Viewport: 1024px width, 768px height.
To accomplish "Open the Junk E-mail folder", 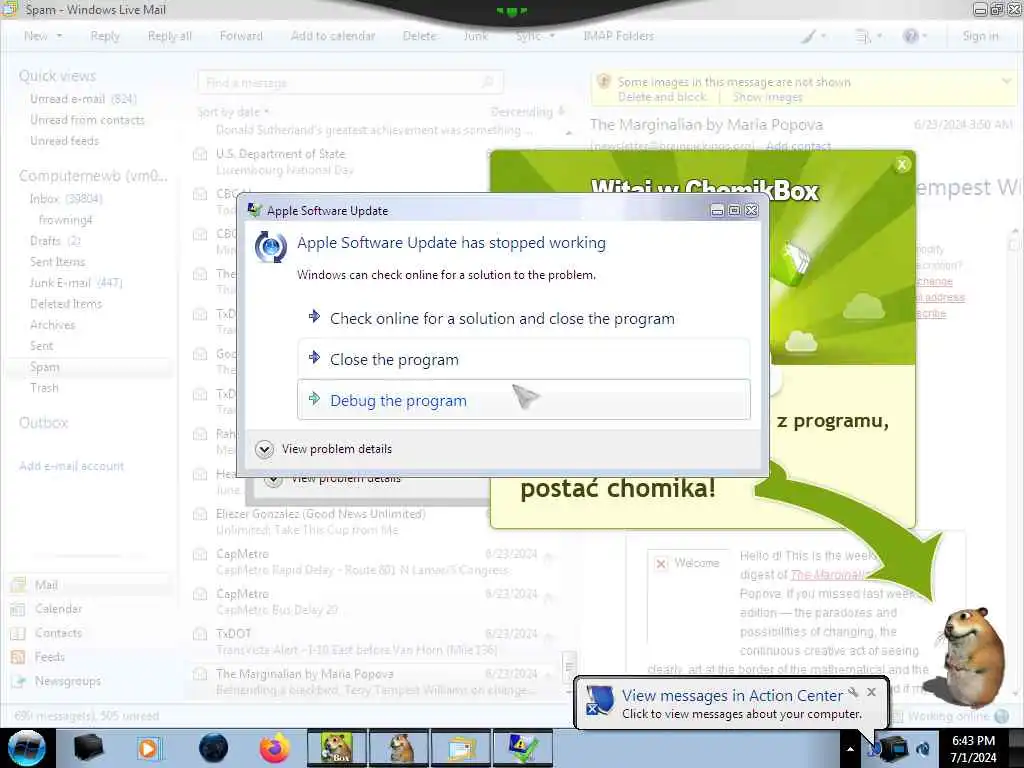I will (76, 283).
